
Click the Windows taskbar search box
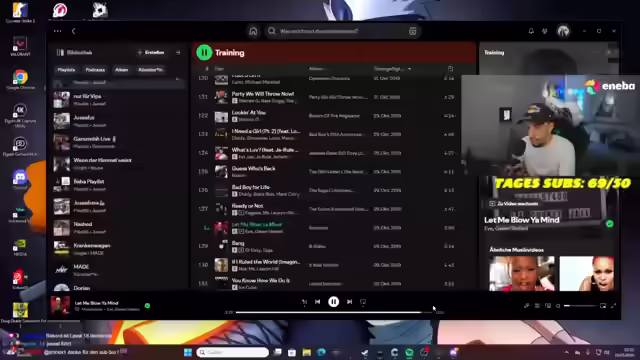(x=232, y=352)
